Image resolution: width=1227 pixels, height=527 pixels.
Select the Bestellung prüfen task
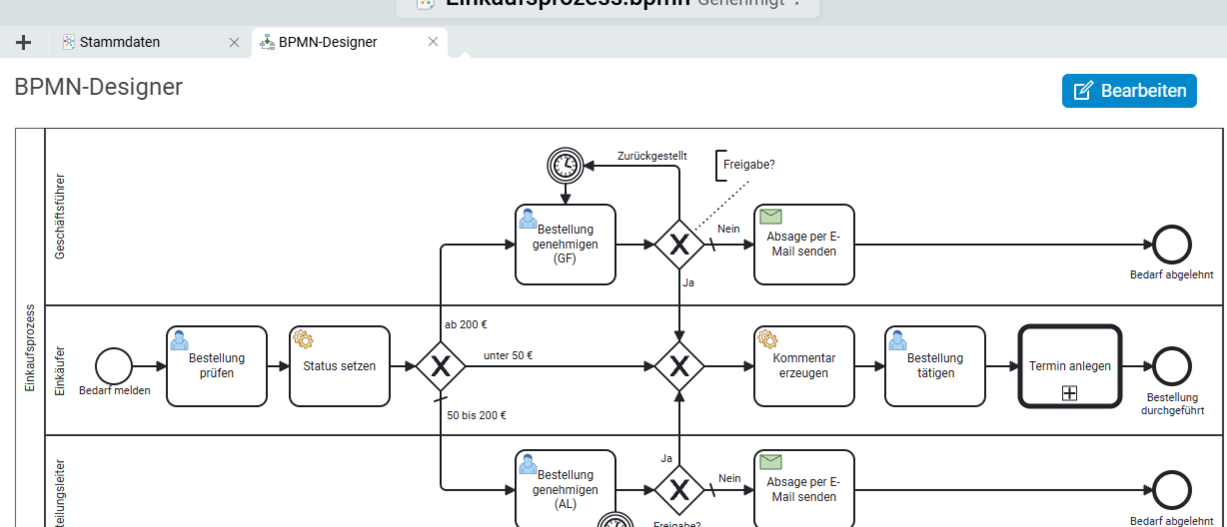tap(217, 366)
